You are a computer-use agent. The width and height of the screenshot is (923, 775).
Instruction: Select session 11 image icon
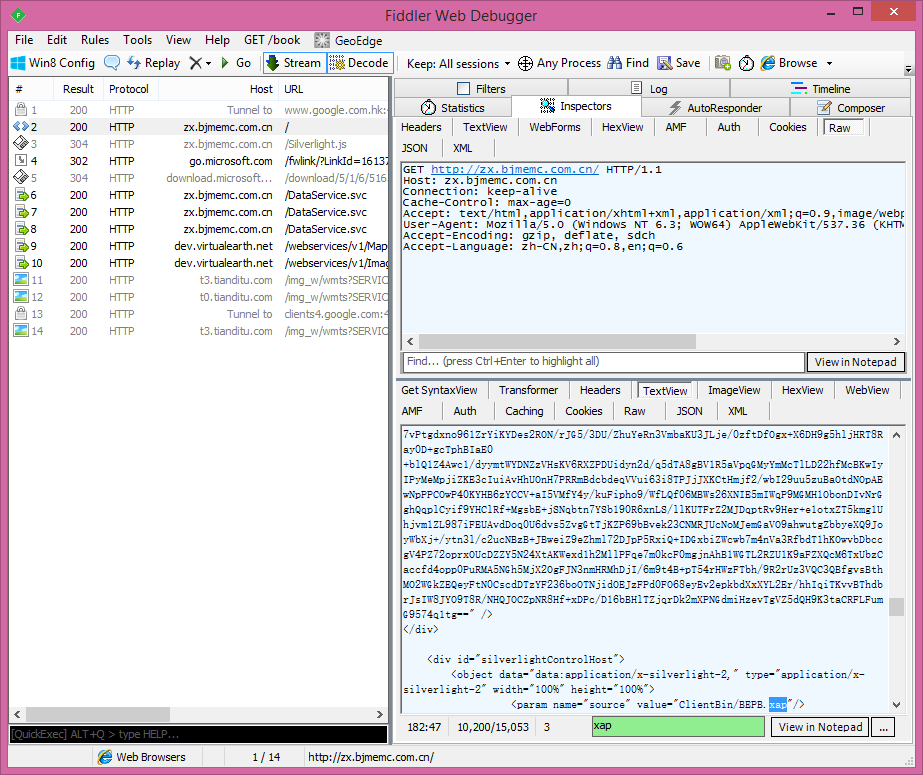21,280
